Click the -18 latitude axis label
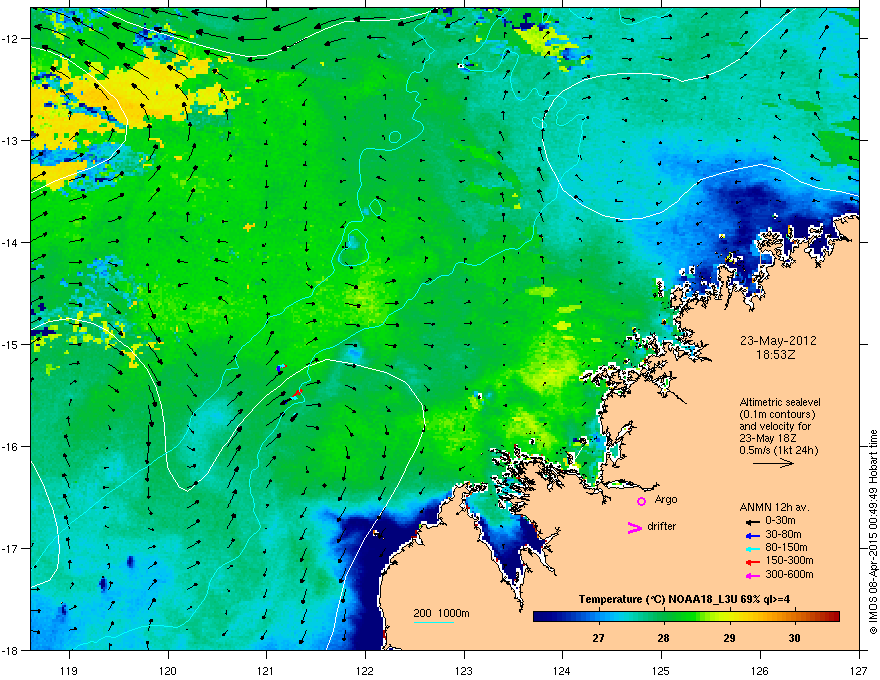880x680 pixels. (11, 651)
